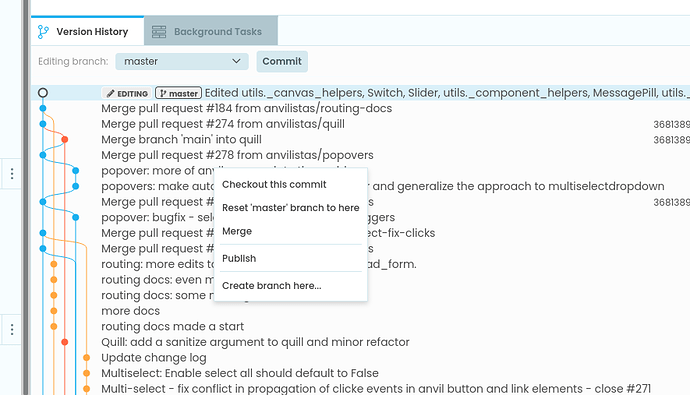Click the orange node beside 'Update change log'
The width and height of the screenshot is (690, 395).
[x=87, y=358]
